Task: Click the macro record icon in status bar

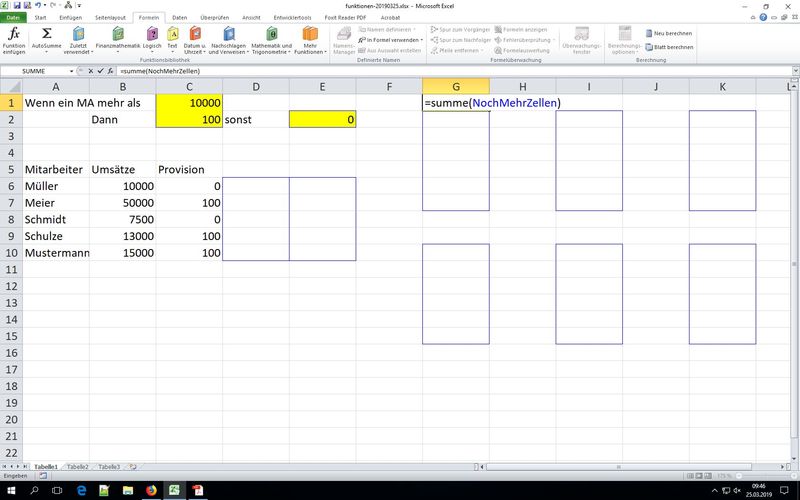Action: click(43, 476)
